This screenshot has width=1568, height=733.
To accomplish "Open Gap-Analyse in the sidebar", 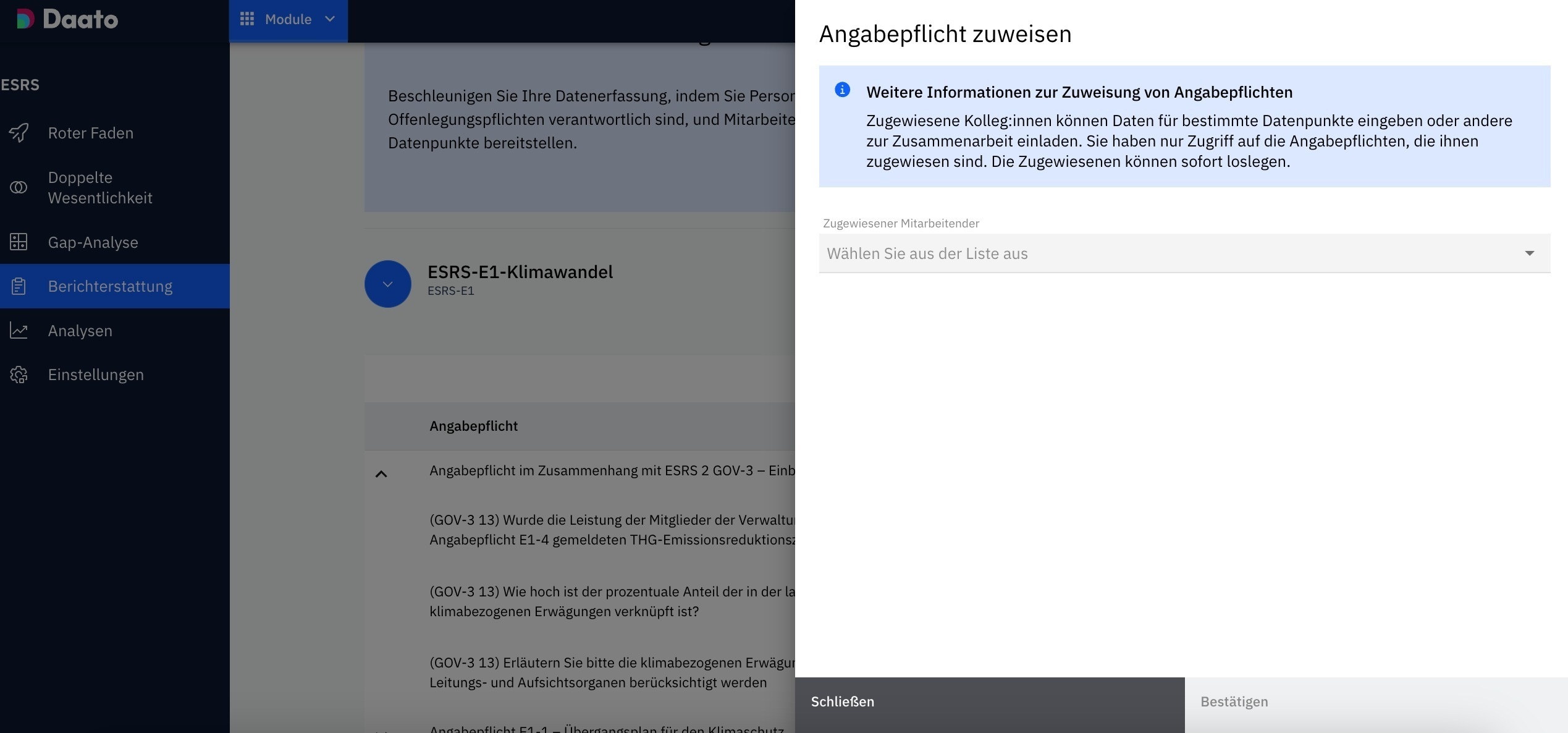I will coord(93,242).
